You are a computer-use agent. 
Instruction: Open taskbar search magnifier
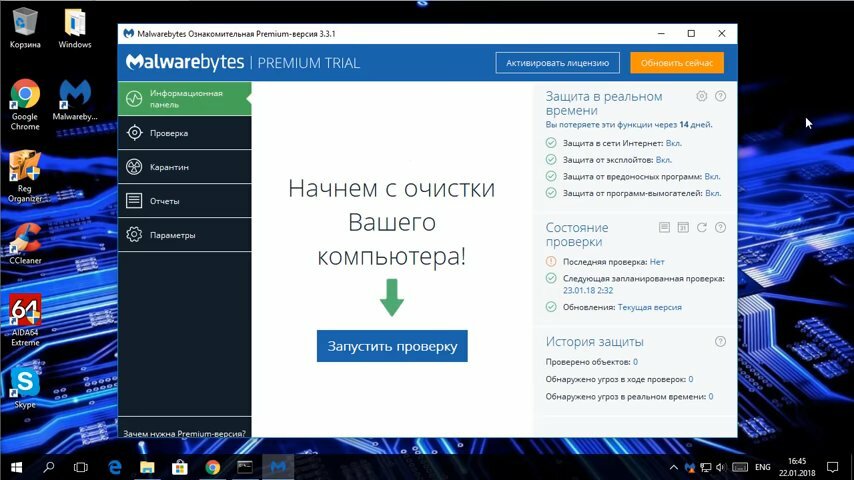49,467
